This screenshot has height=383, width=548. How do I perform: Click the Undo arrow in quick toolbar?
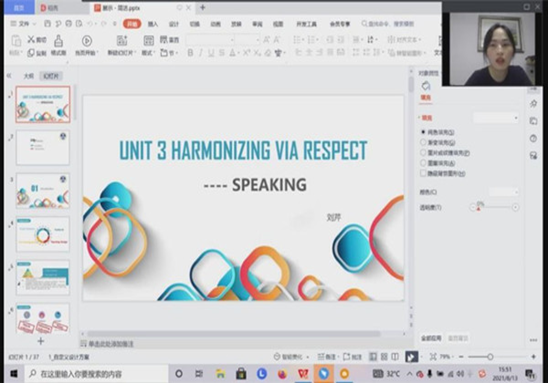(91, 24)
